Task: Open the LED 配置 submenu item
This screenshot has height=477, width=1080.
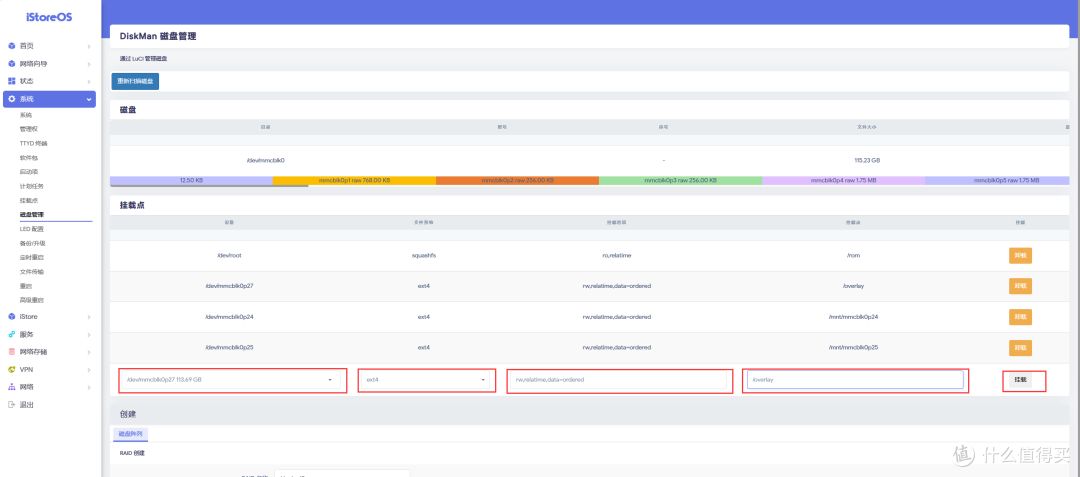Action: pyautogui.click(x=32, y=229)
